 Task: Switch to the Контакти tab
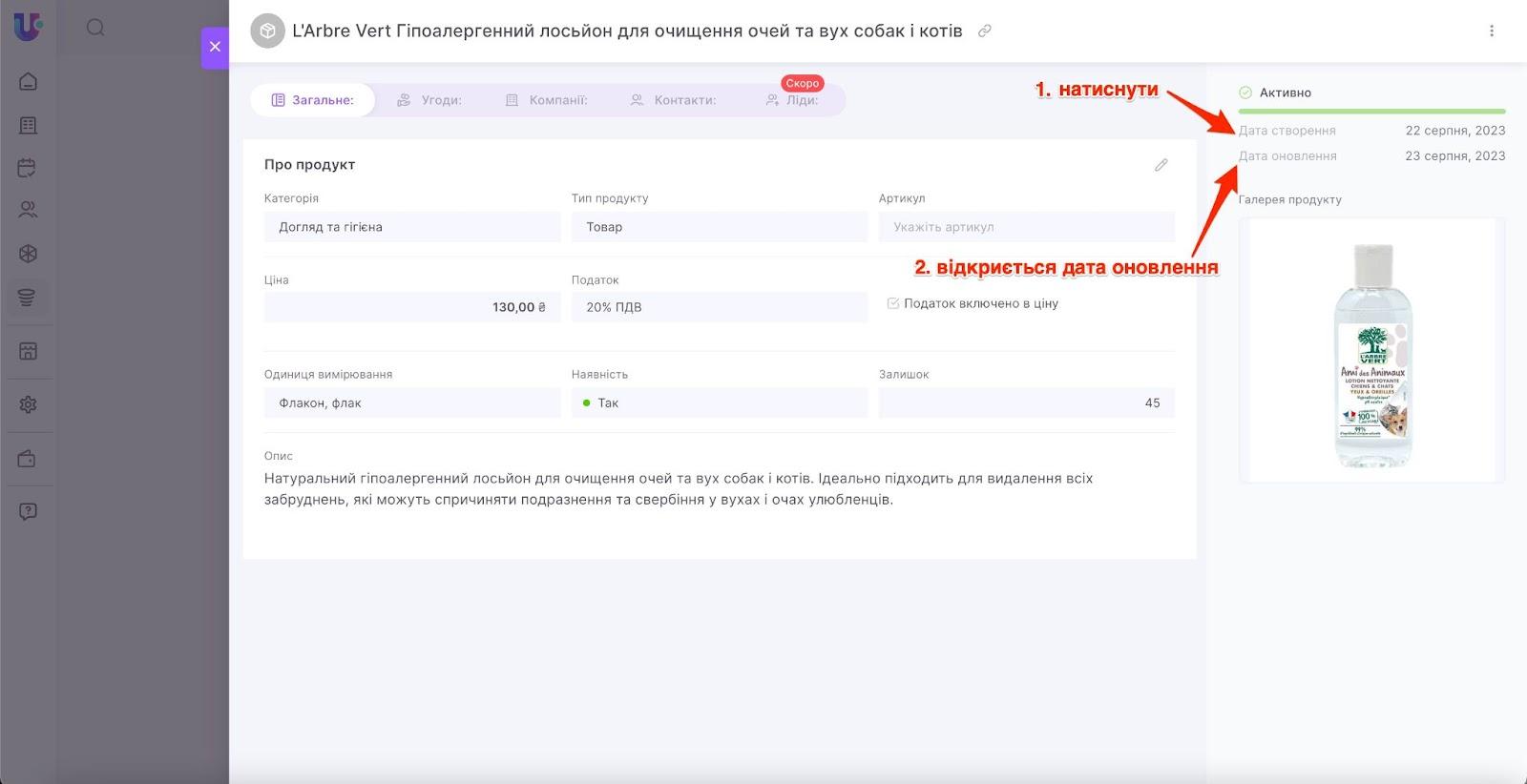pos(673,100)
